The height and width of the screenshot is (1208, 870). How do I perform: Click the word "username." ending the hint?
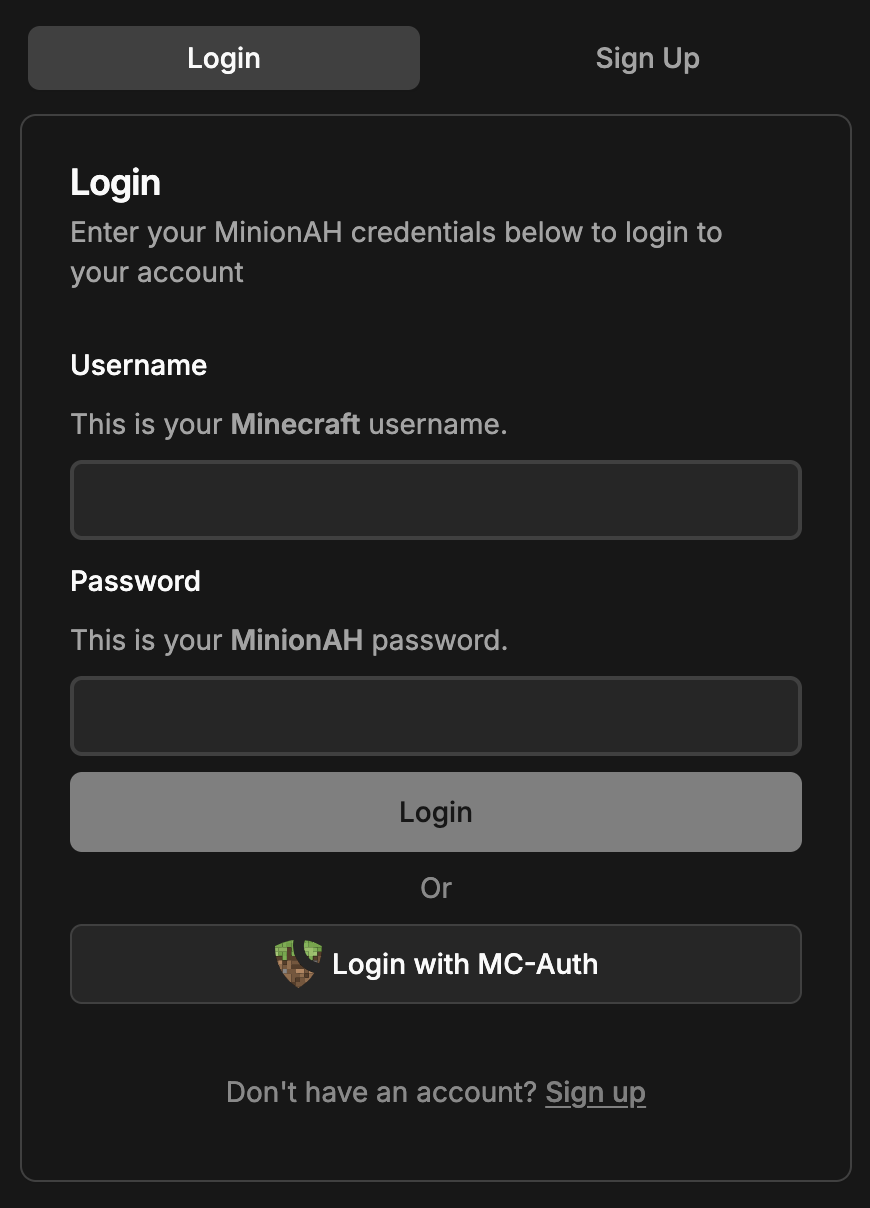click(438, 424)
